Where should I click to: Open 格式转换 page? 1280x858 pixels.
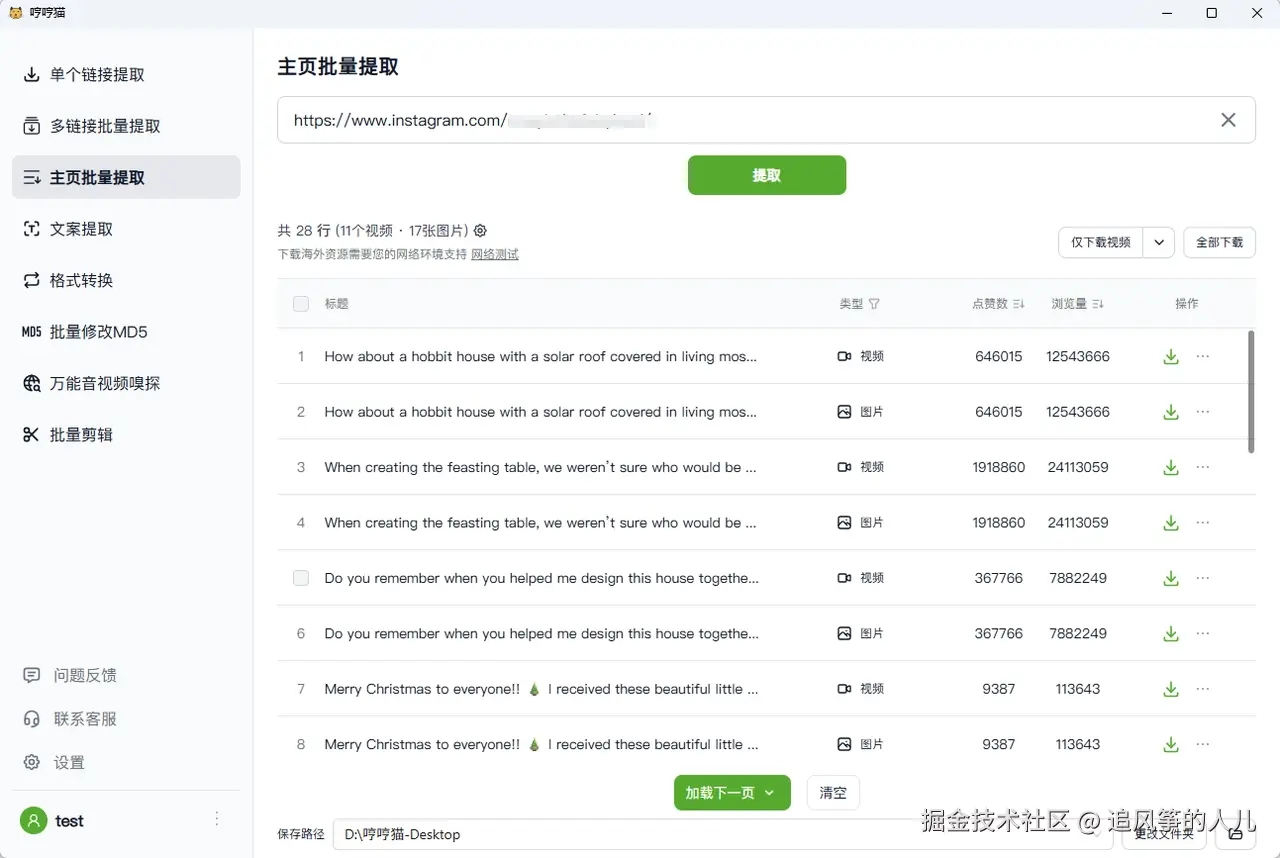coord(126,280)
